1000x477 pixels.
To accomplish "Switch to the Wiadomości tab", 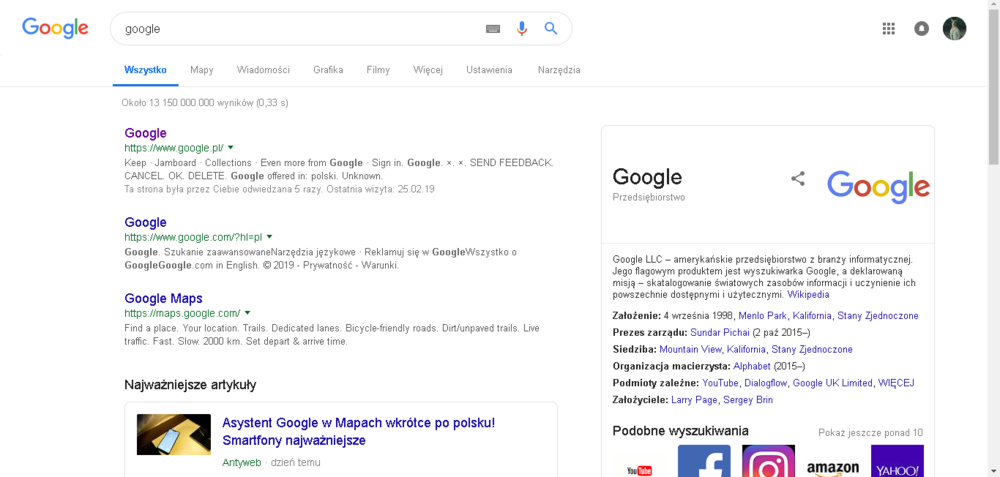I will click(263, 70).
